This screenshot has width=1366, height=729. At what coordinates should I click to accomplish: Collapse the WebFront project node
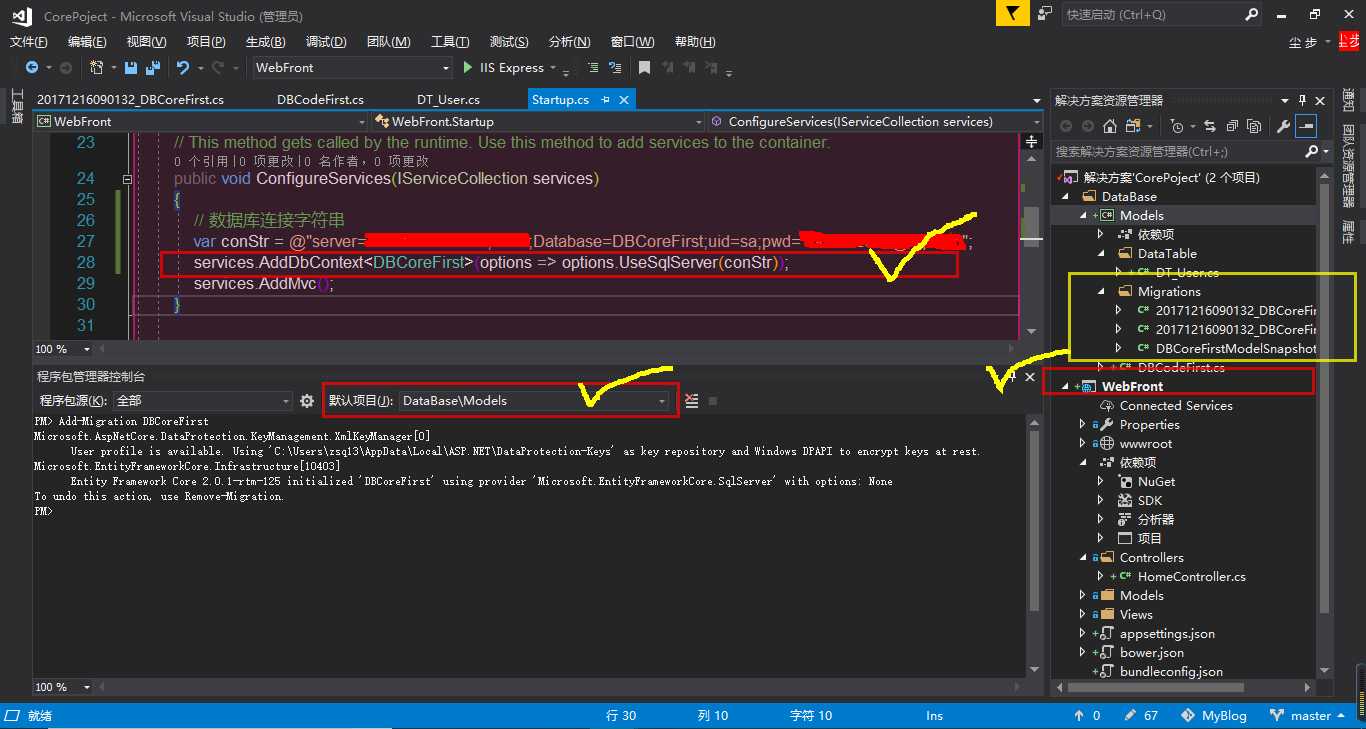pos(1064,386)
